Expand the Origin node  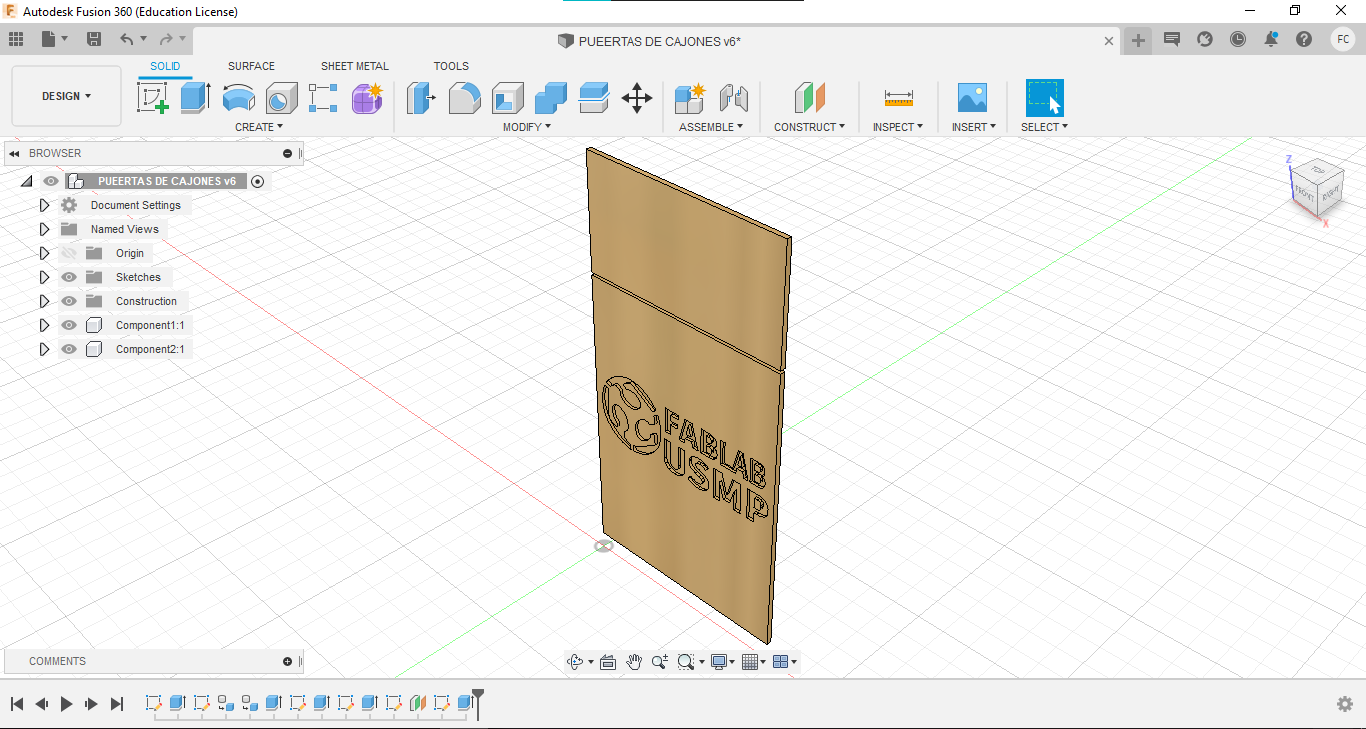[x=44, y=253]
